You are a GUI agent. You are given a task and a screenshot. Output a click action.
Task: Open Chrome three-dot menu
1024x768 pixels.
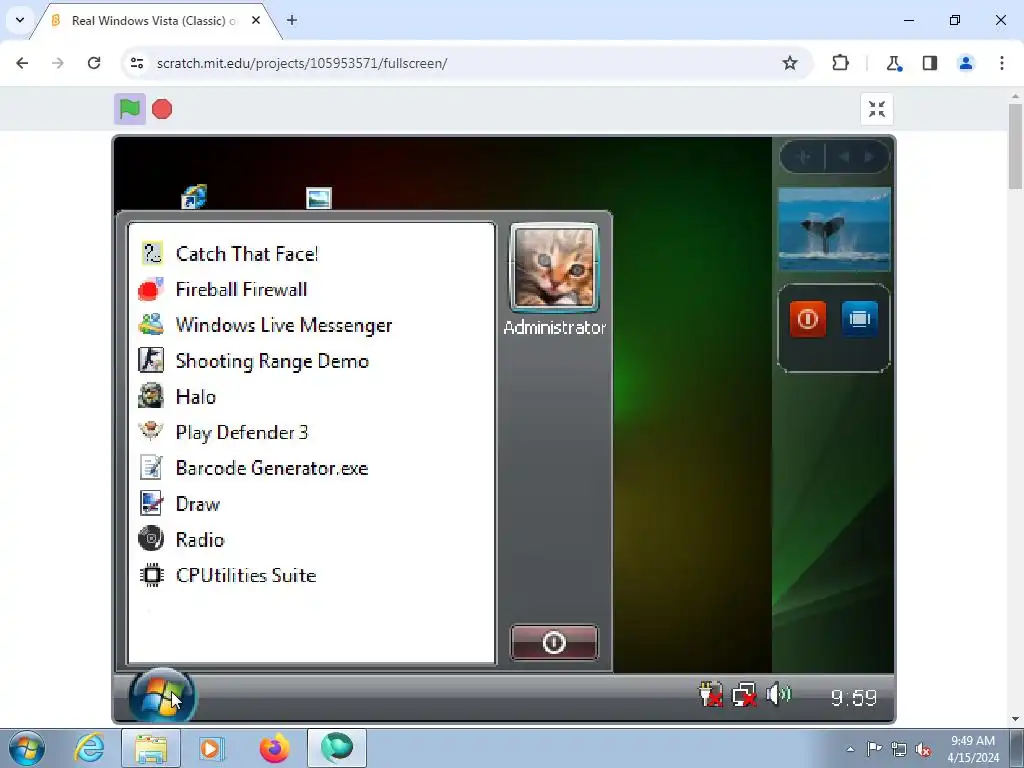click(1001, 63)
